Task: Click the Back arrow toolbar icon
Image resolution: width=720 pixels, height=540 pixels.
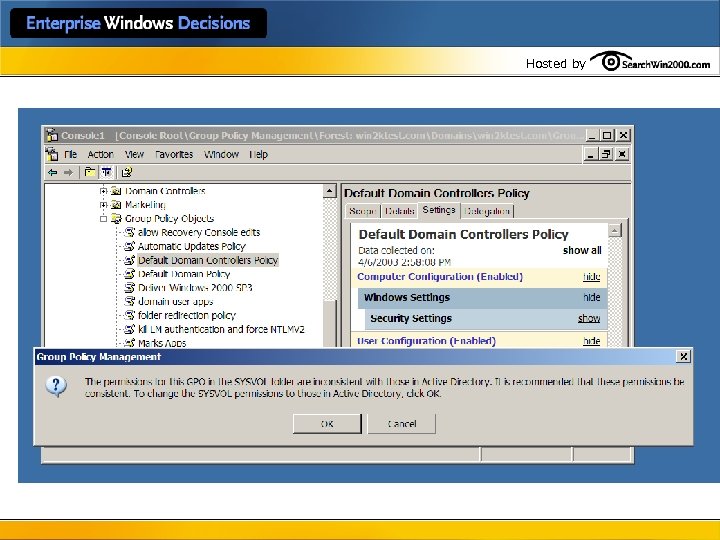Action: click(53, 172)
